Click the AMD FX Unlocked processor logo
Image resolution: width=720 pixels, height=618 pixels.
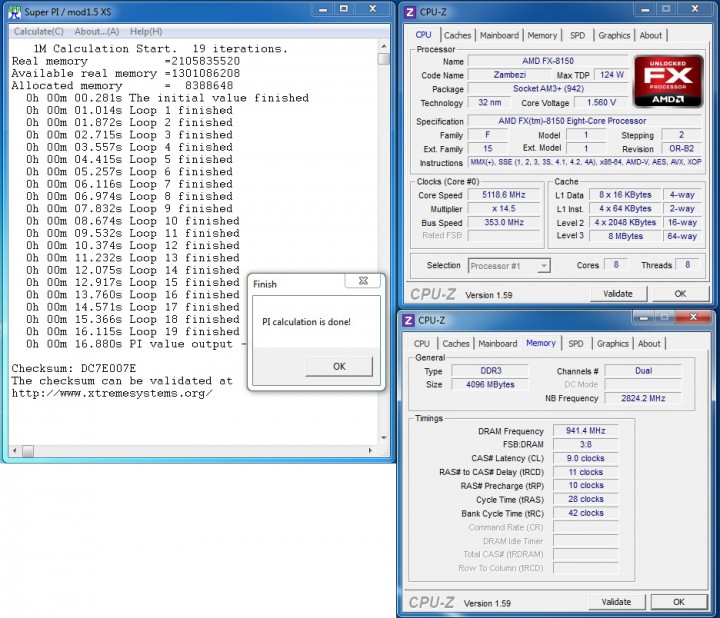coord(668,81)
